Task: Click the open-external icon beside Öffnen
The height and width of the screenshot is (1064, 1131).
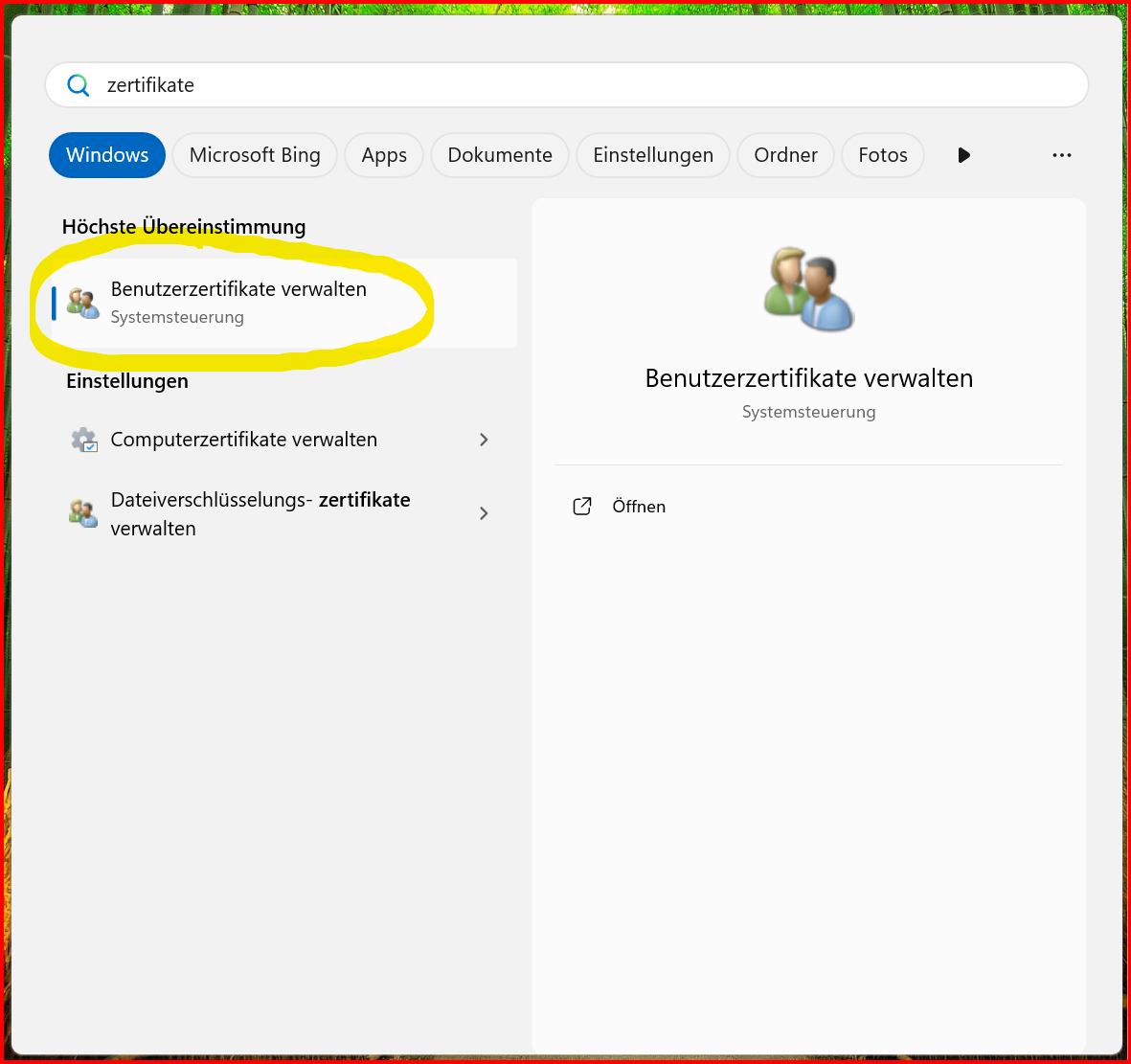Action: [581, 507]
